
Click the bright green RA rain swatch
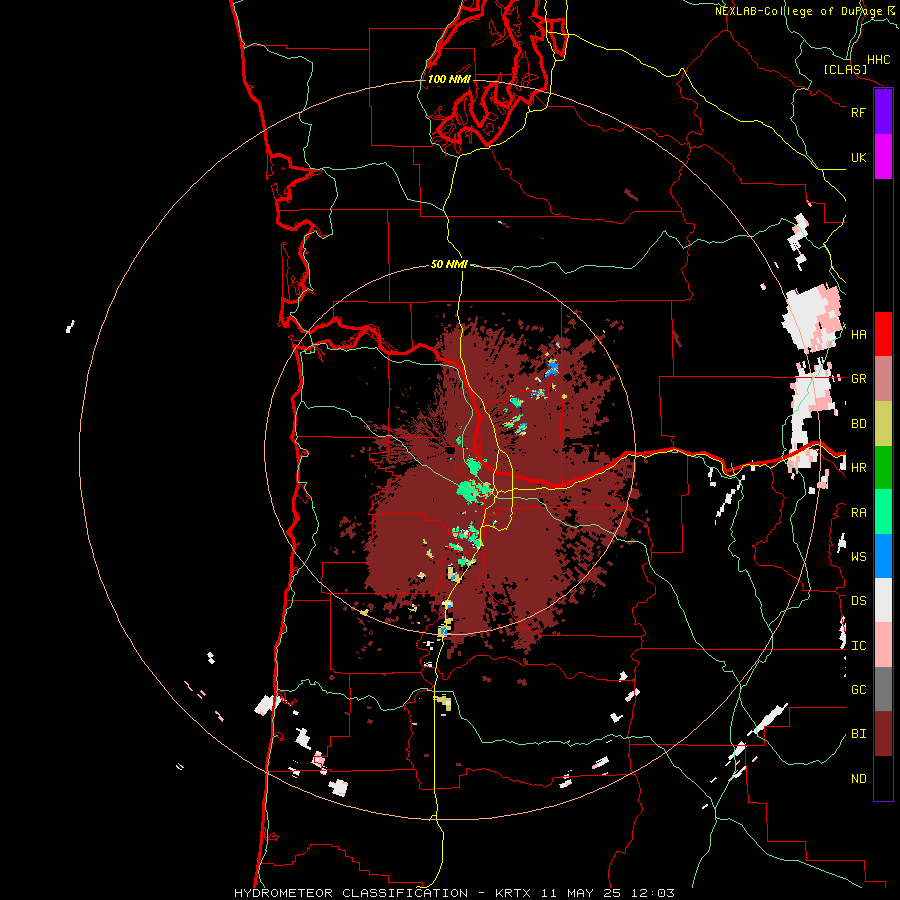coord(883,512)
